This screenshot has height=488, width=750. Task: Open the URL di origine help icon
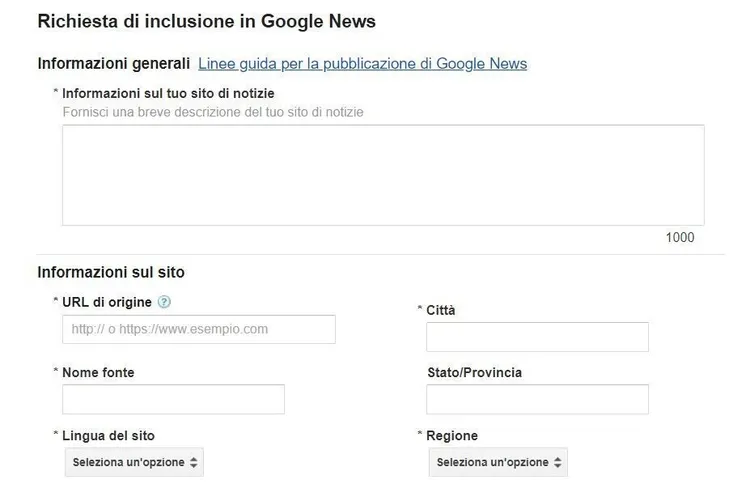(x=164, y=302)
